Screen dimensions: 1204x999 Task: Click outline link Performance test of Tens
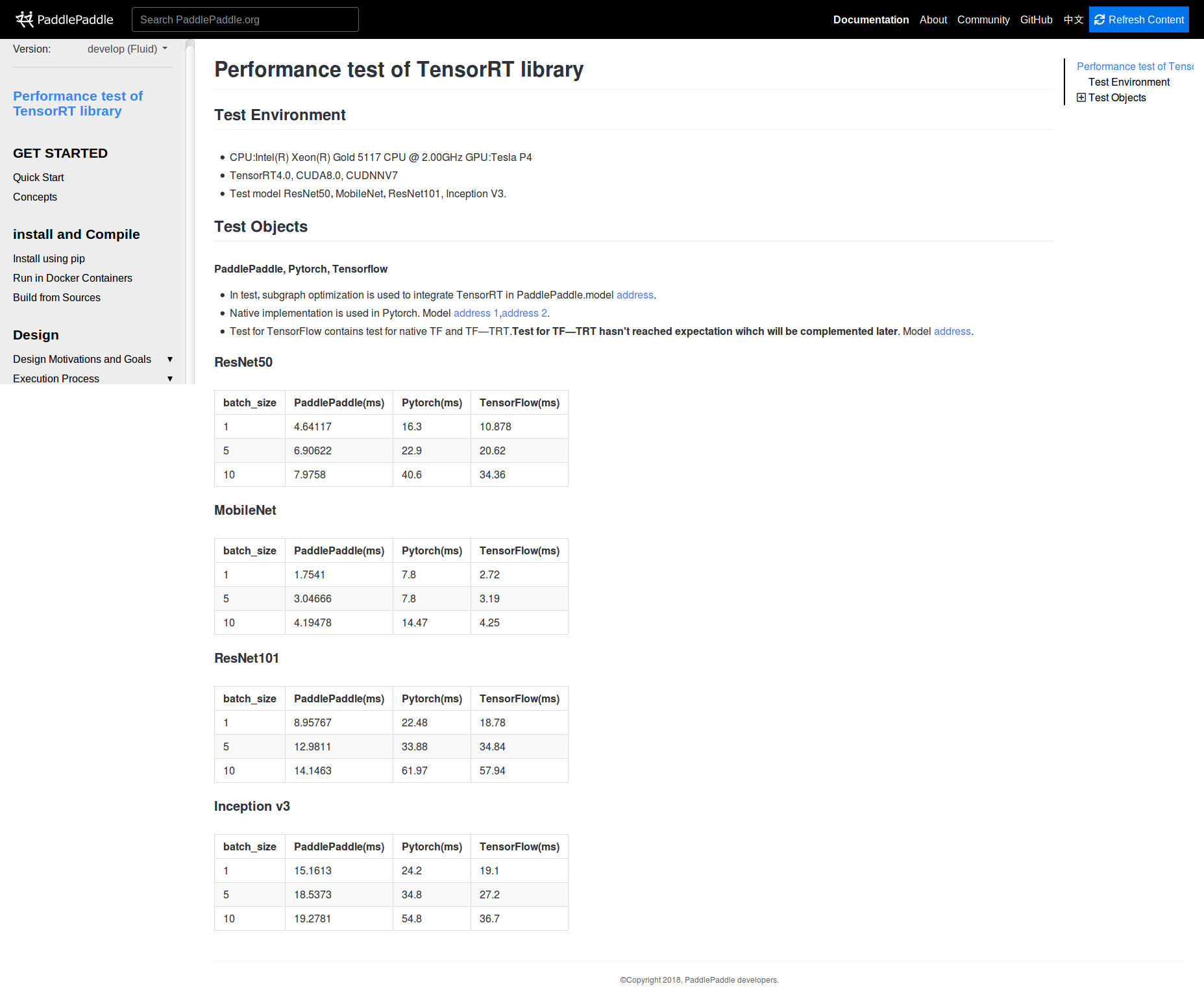pyautogui.click(x=1135, y=66)
